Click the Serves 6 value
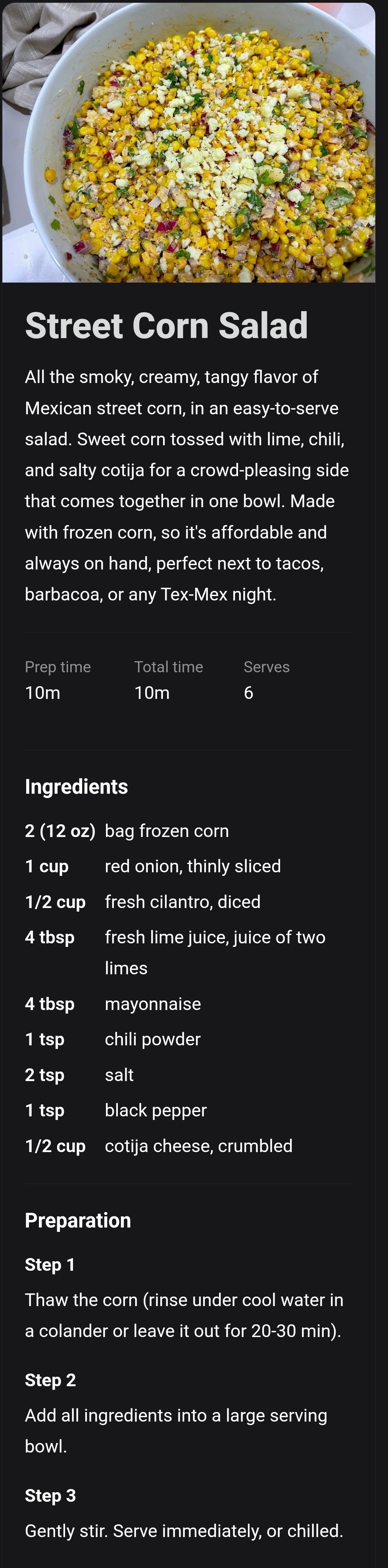 (x=248, y=693)
